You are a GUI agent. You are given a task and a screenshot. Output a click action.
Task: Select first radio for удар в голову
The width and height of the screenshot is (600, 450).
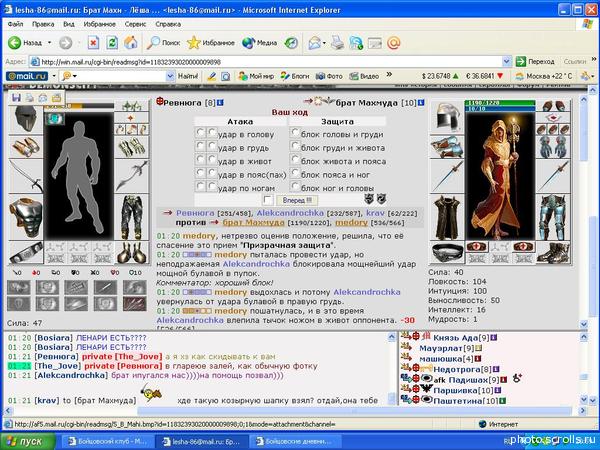coord(200,133)
